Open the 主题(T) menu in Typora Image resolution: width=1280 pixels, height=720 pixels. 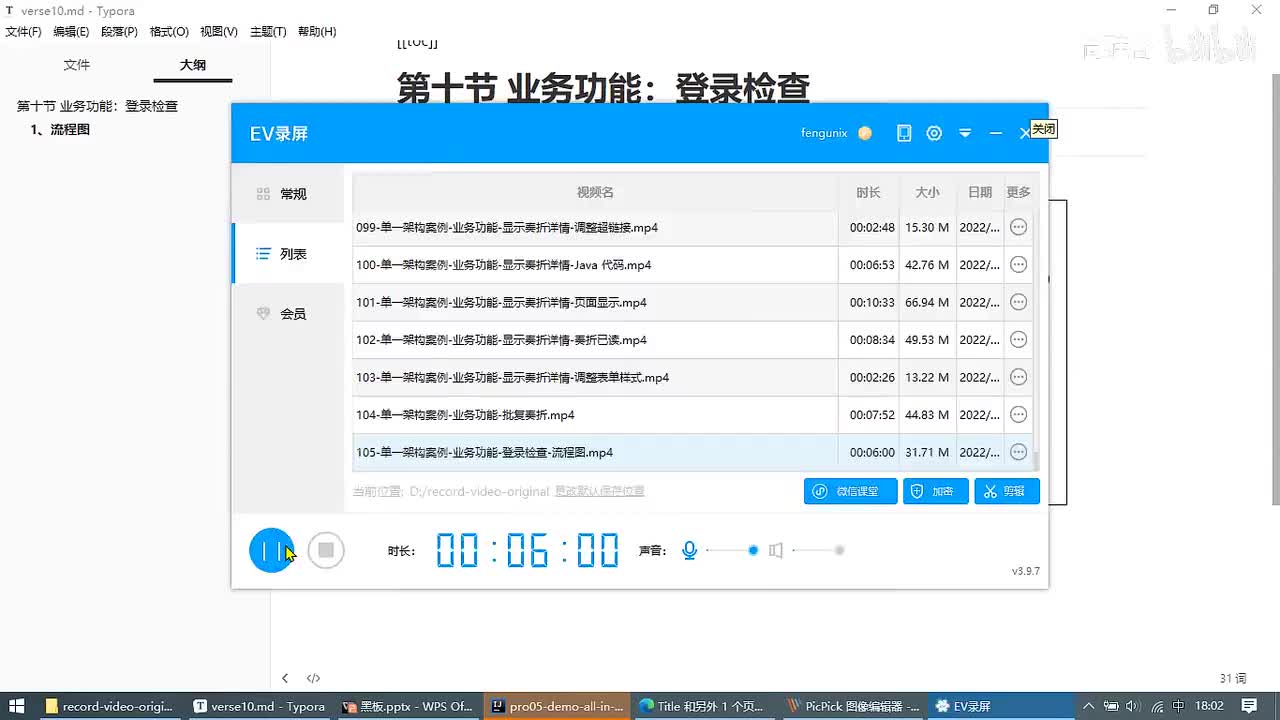(x=267, y=32)
